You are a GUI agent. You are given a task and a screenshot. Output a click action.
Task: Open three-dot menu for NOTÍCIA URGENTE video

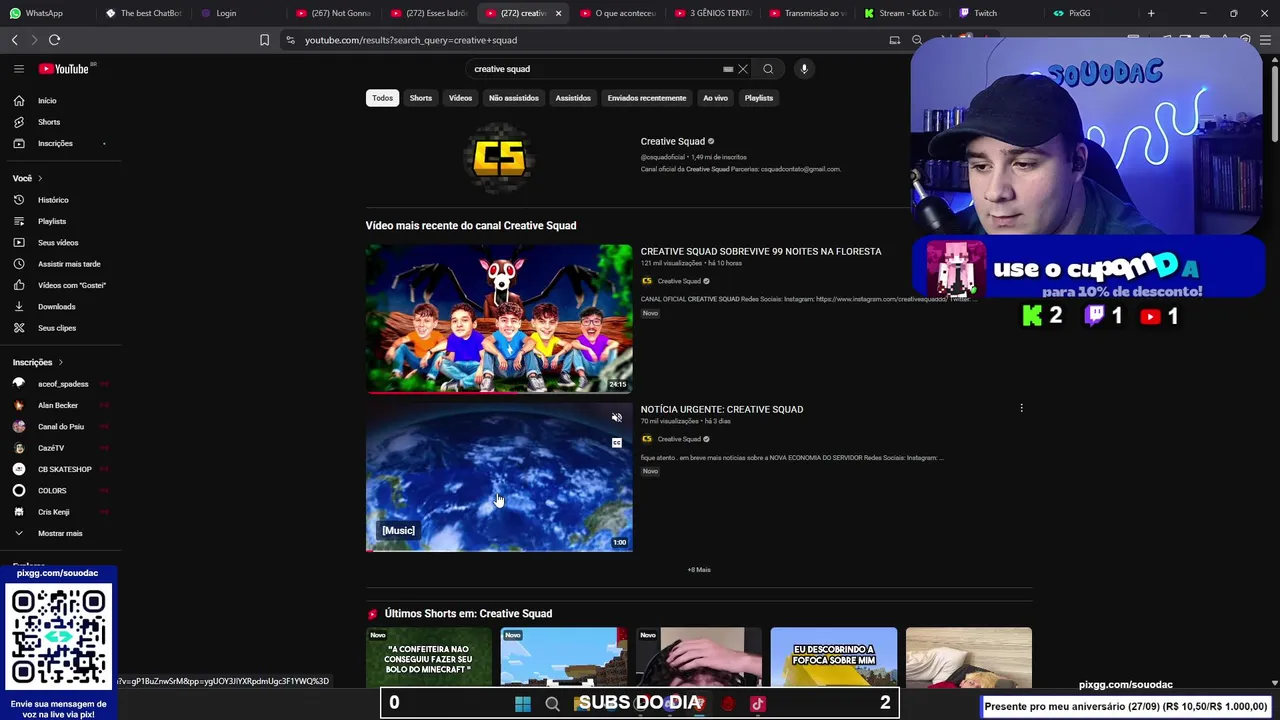(1021, 408)
